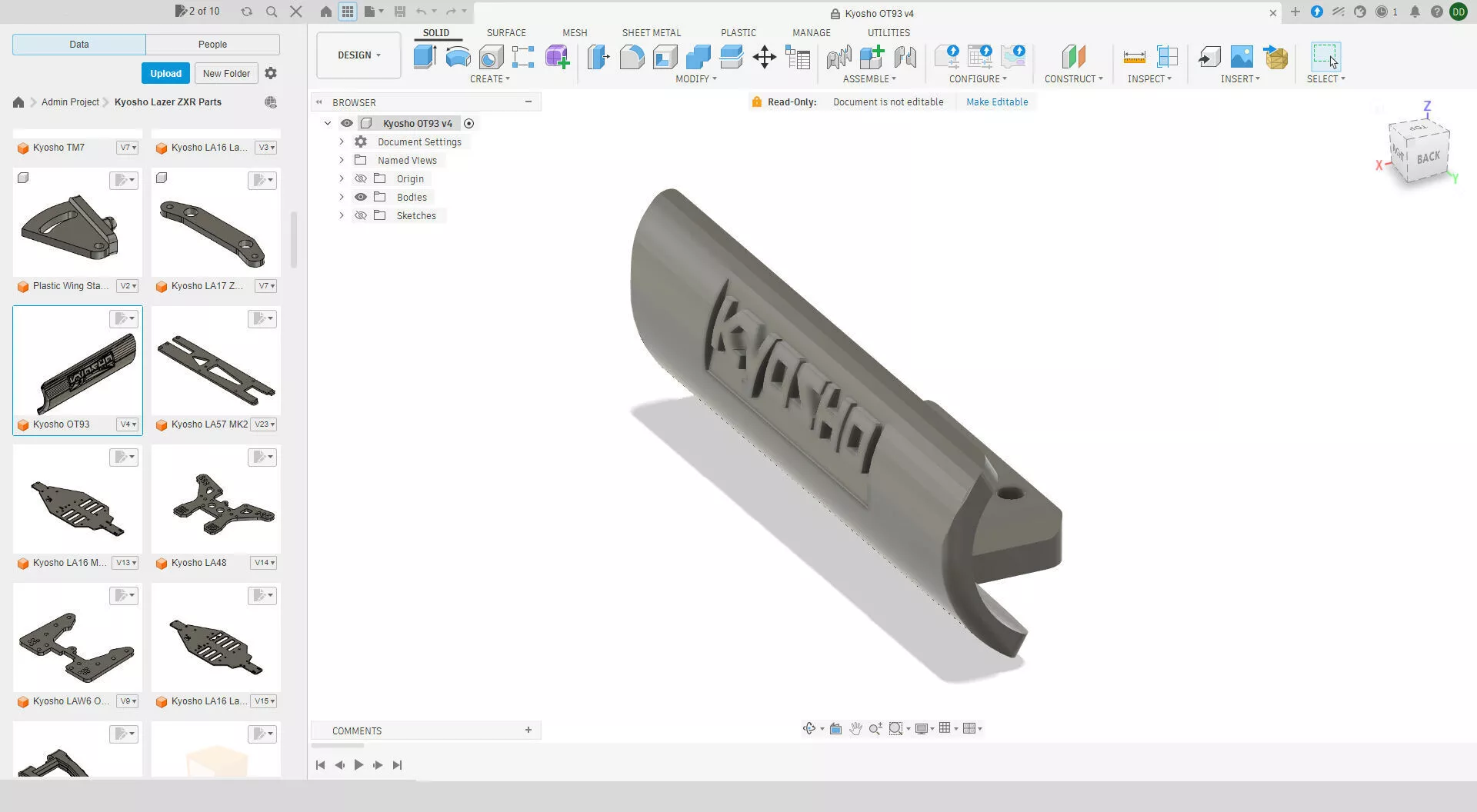Add a comment with the plus icon
Image resolution: width=1477 pixels, height=812 pixels.
(x=528, y=730)
